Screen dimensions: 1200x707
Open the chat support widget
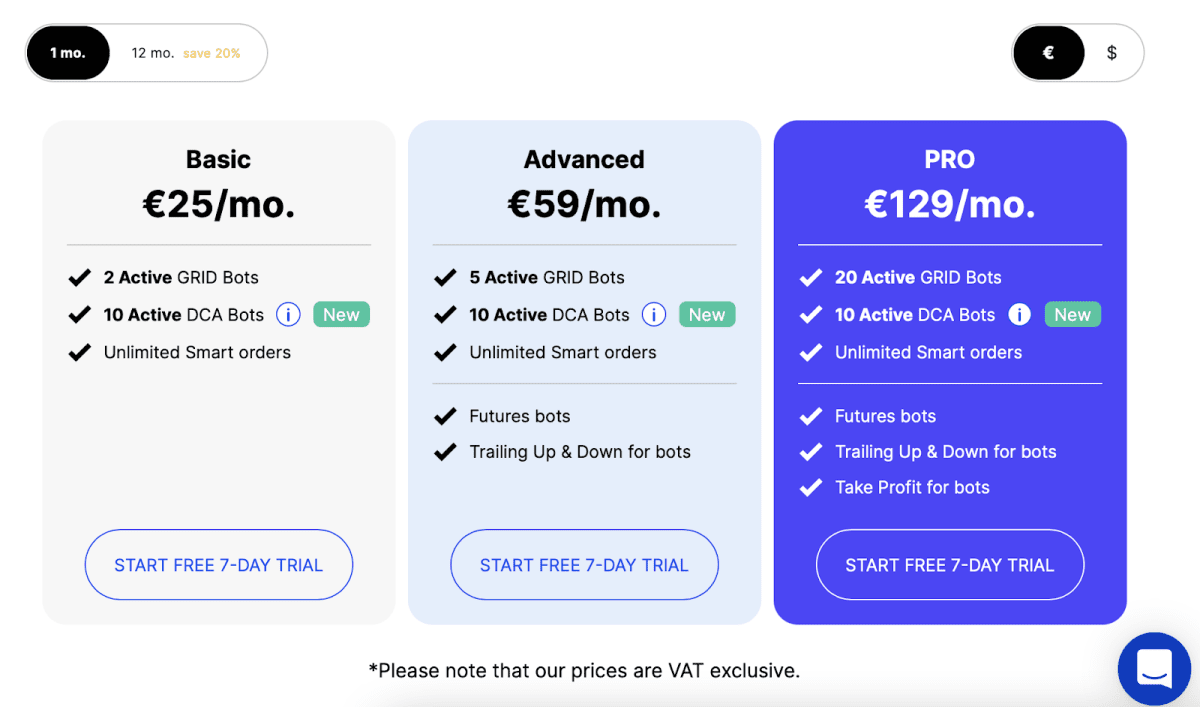pos(1154,668)
